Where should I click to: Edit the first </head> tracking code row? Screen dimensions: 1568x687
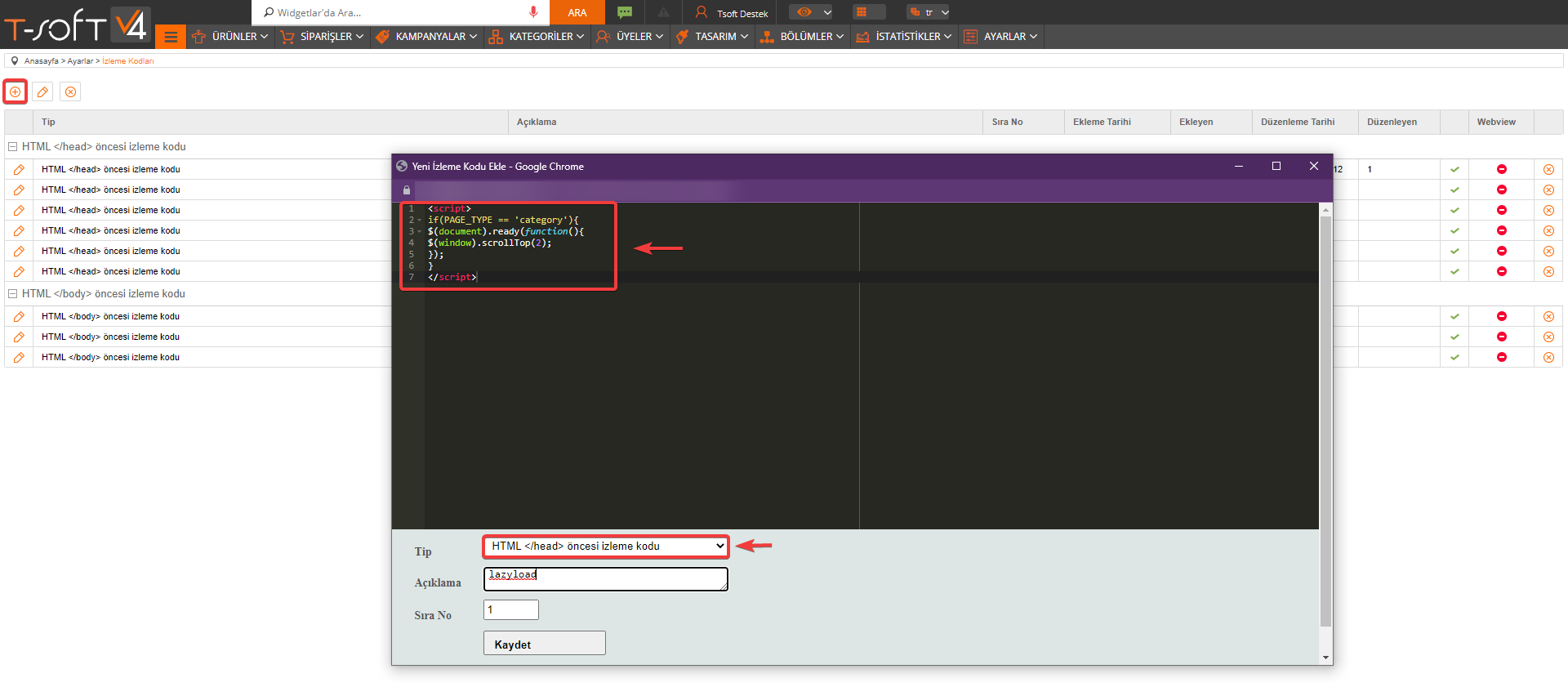19,169
